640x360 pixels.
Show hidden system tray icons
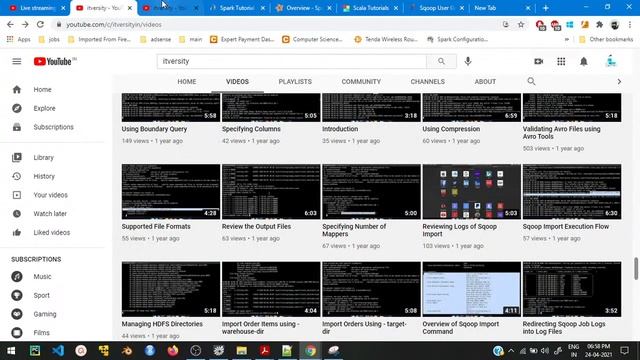511,351
